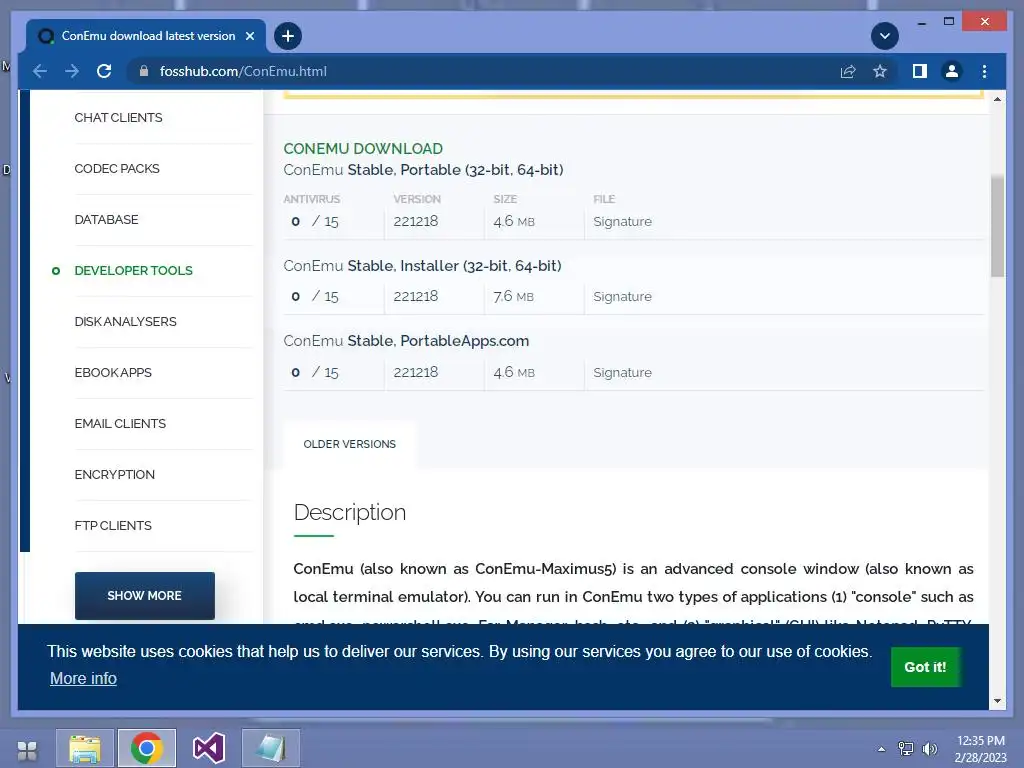Click the padlock site info icon
Viewport: 1024px width, 768px height.
[144, 71]
